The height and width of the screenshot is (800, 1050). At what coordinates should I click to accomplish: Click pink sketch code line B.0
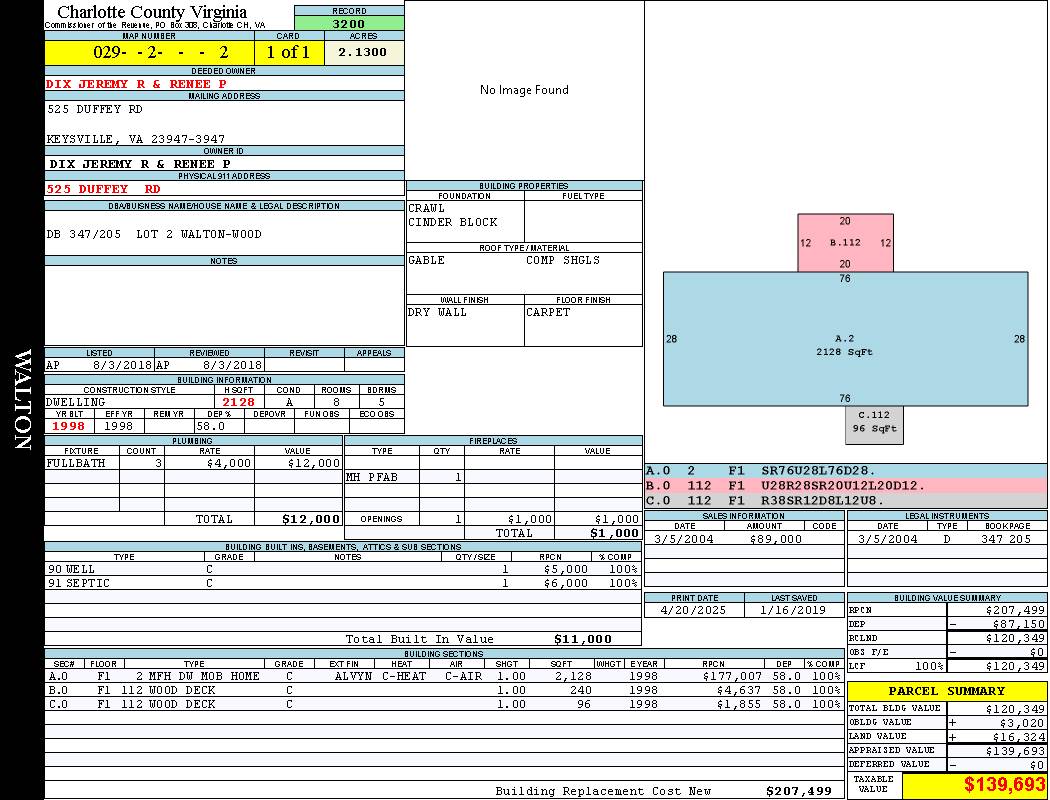[x=845, y=485]
